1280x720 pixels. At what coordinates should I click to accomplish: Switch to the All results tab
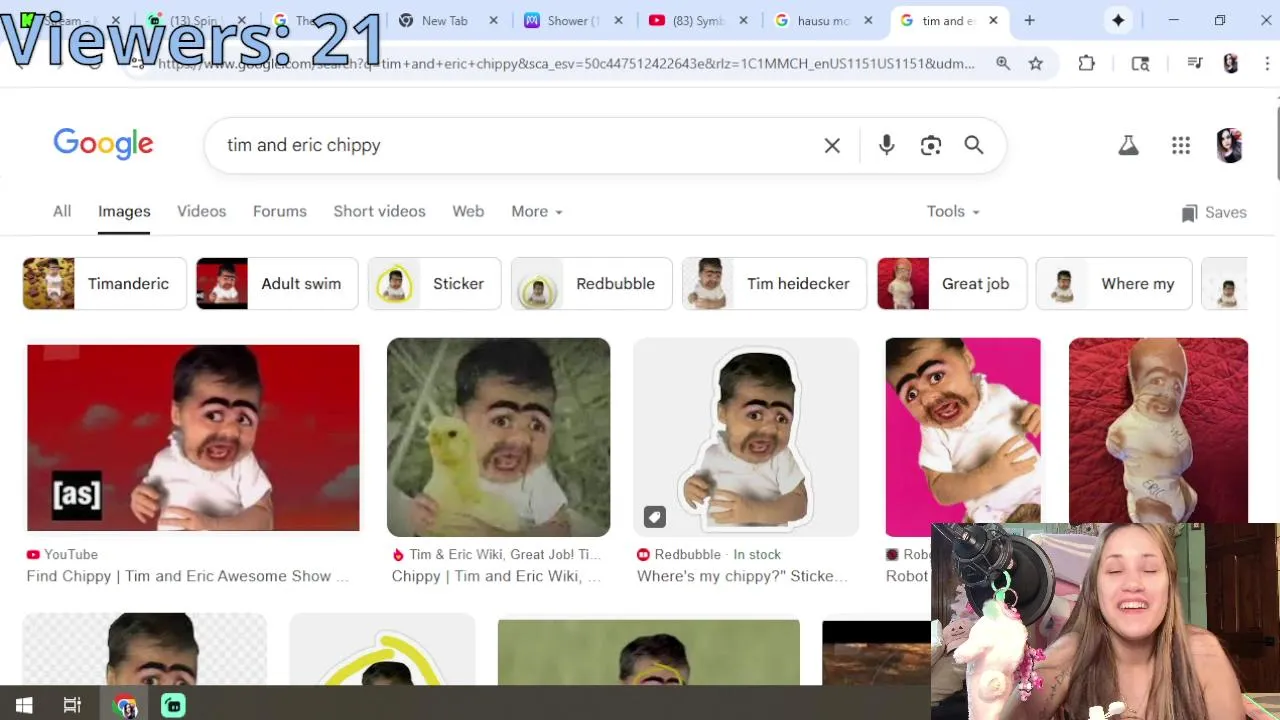[62, 211]
